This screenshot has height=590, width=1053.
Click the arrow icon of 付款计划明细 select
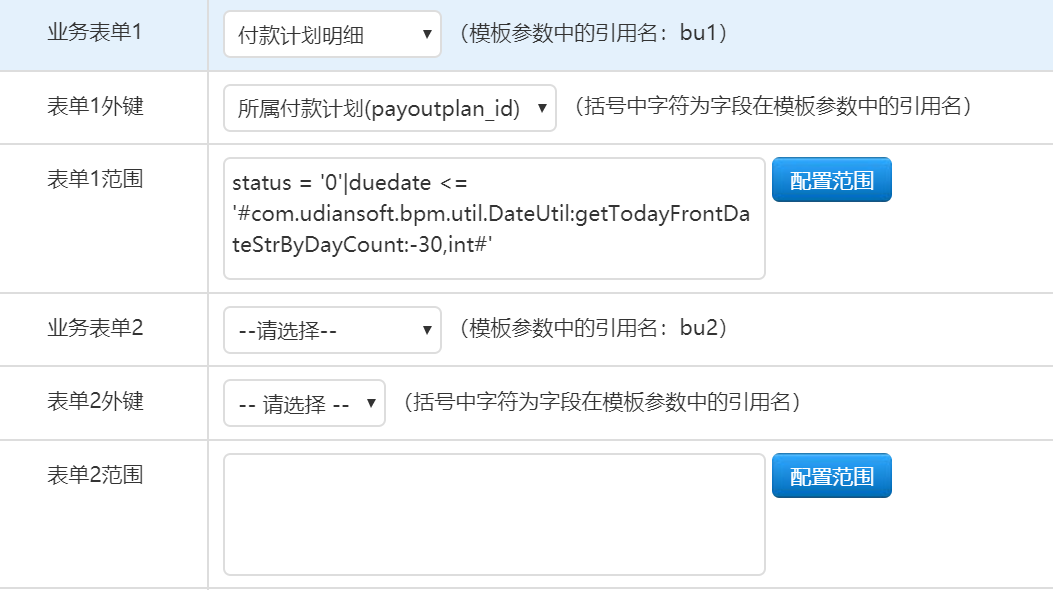click(x=426, y=34)
